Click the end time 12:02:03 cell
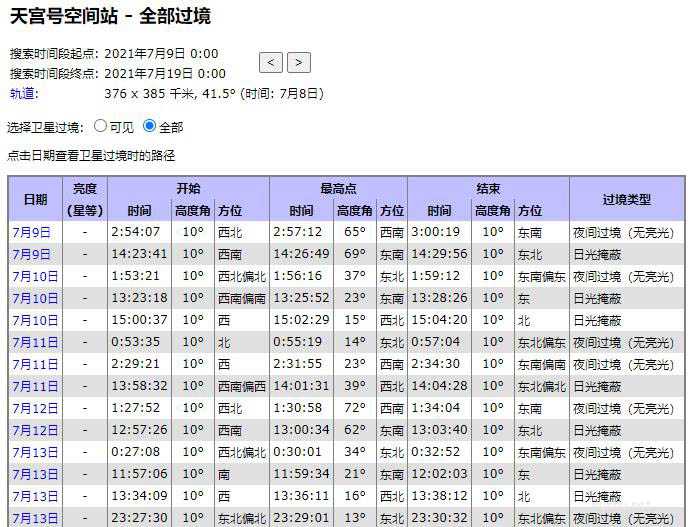691x527 pixels. (x=439, y=474)
